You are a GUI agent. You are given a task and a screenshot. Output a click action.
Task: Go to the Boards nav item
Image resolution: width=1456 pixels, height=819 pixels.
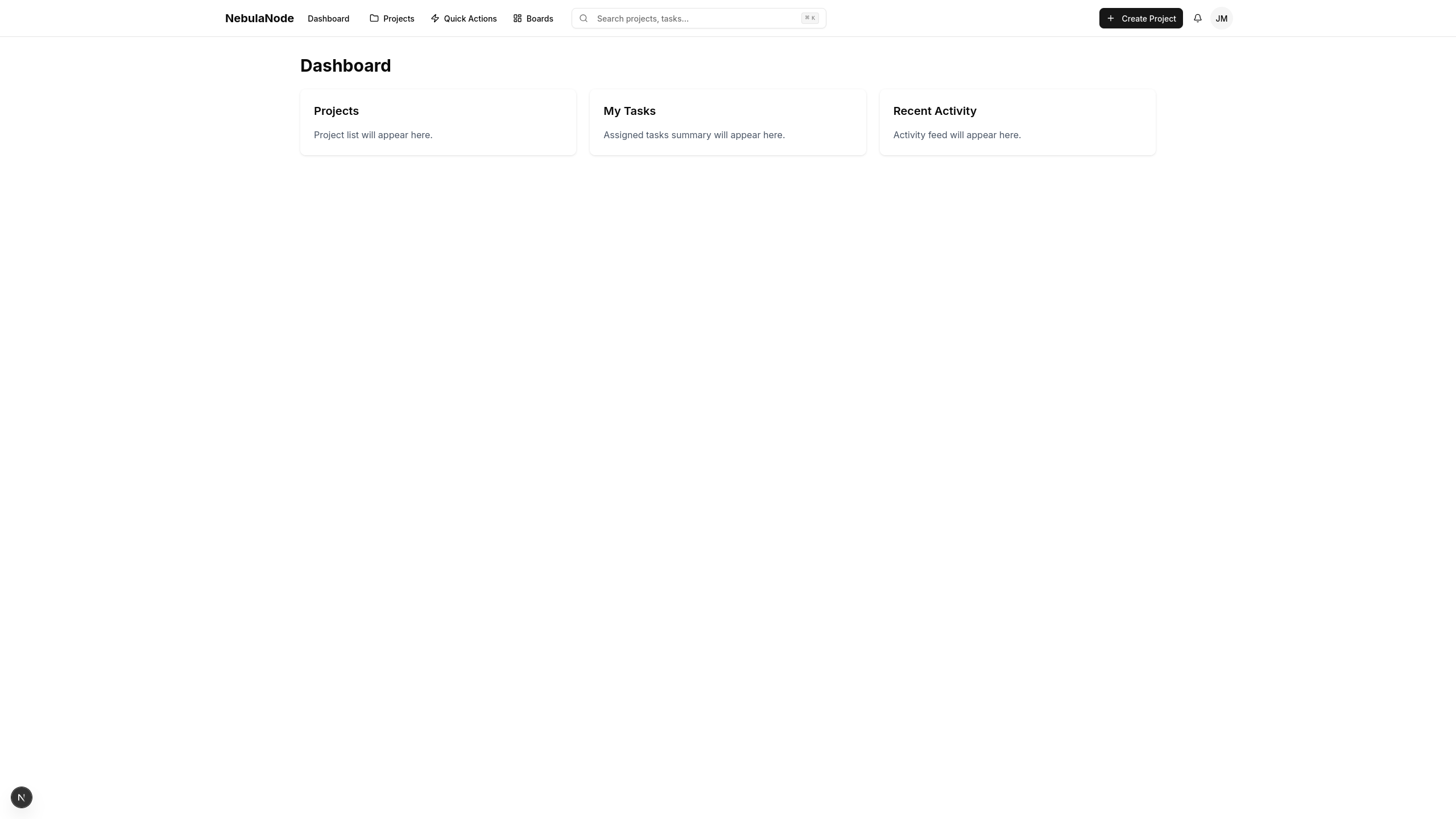(x=533, y=18)
